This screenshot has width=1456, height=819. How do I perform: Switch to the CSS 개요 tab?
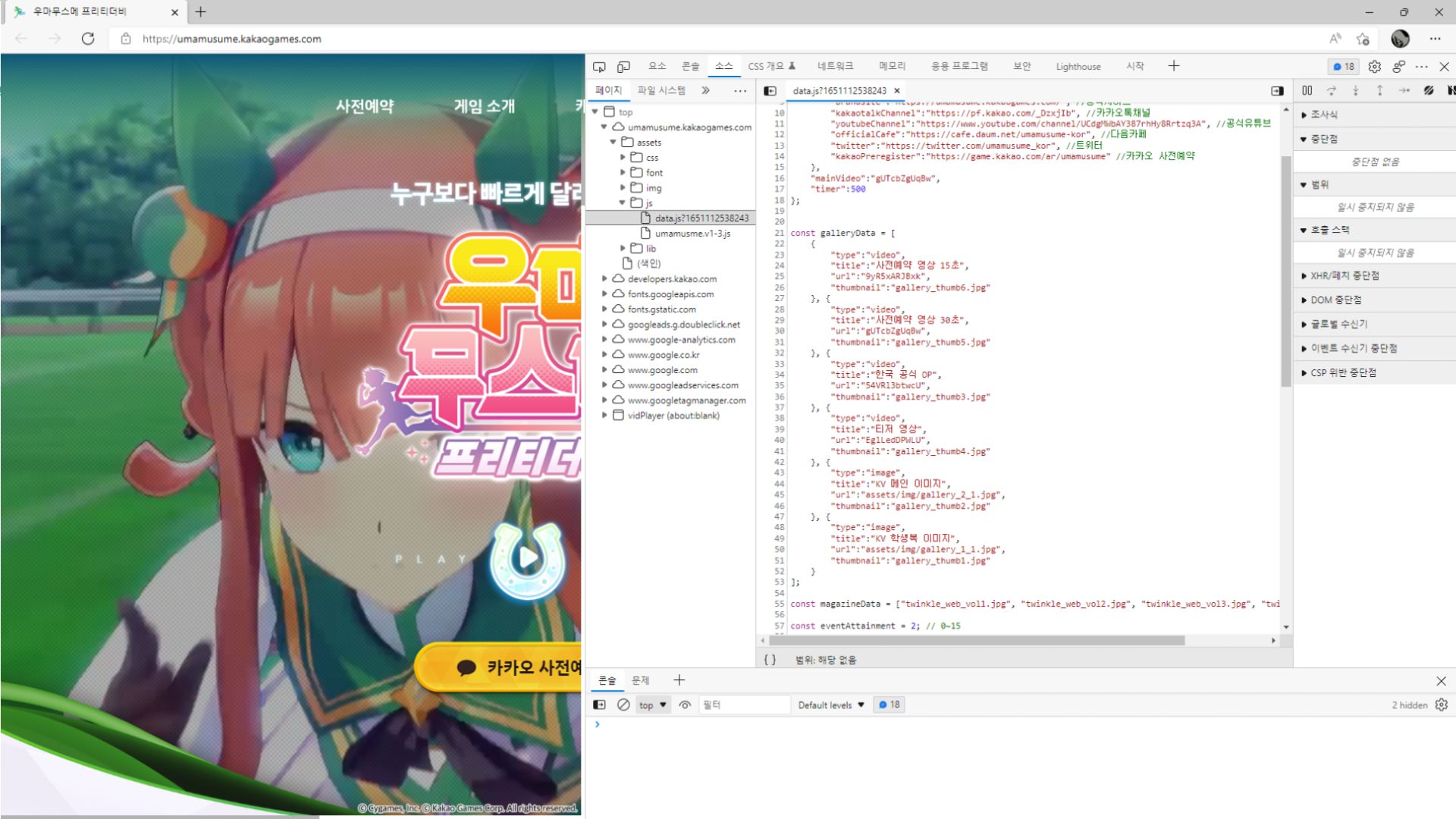[x=771, y=66]
